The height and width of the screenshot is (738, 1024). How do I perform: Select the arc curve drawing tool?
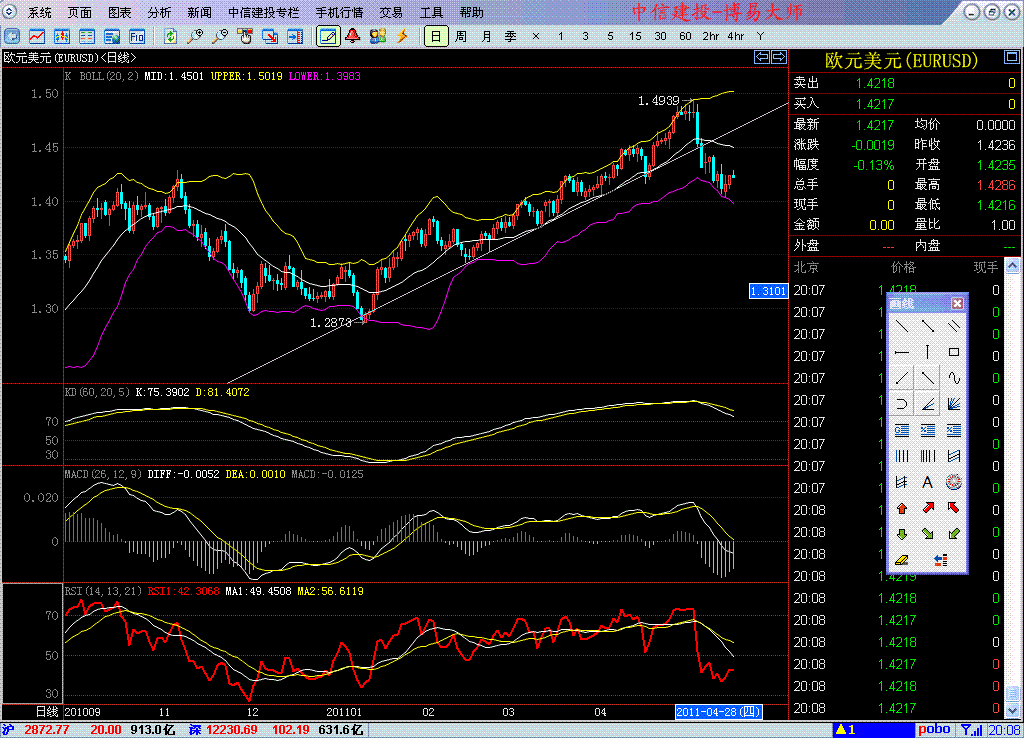click(x=902, y=404)
